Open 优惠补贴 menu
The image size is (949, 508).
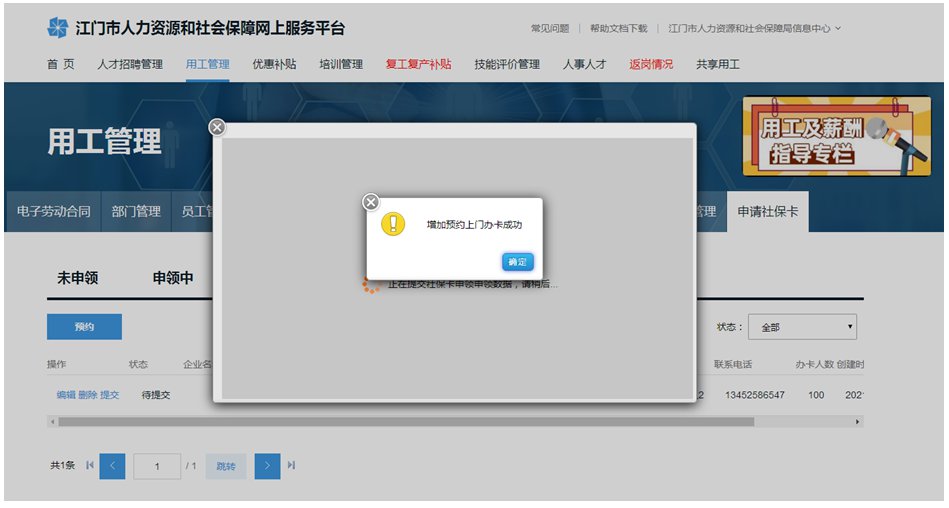[274, 64]
